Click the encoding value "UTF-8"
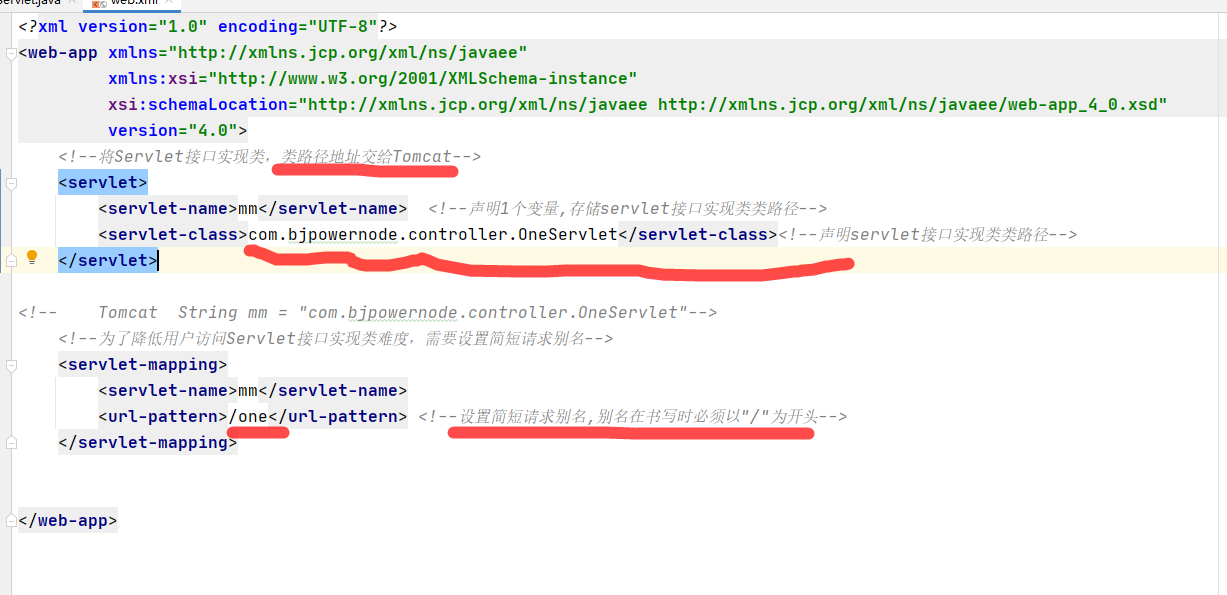1227x595 pixels. (342, 26)
